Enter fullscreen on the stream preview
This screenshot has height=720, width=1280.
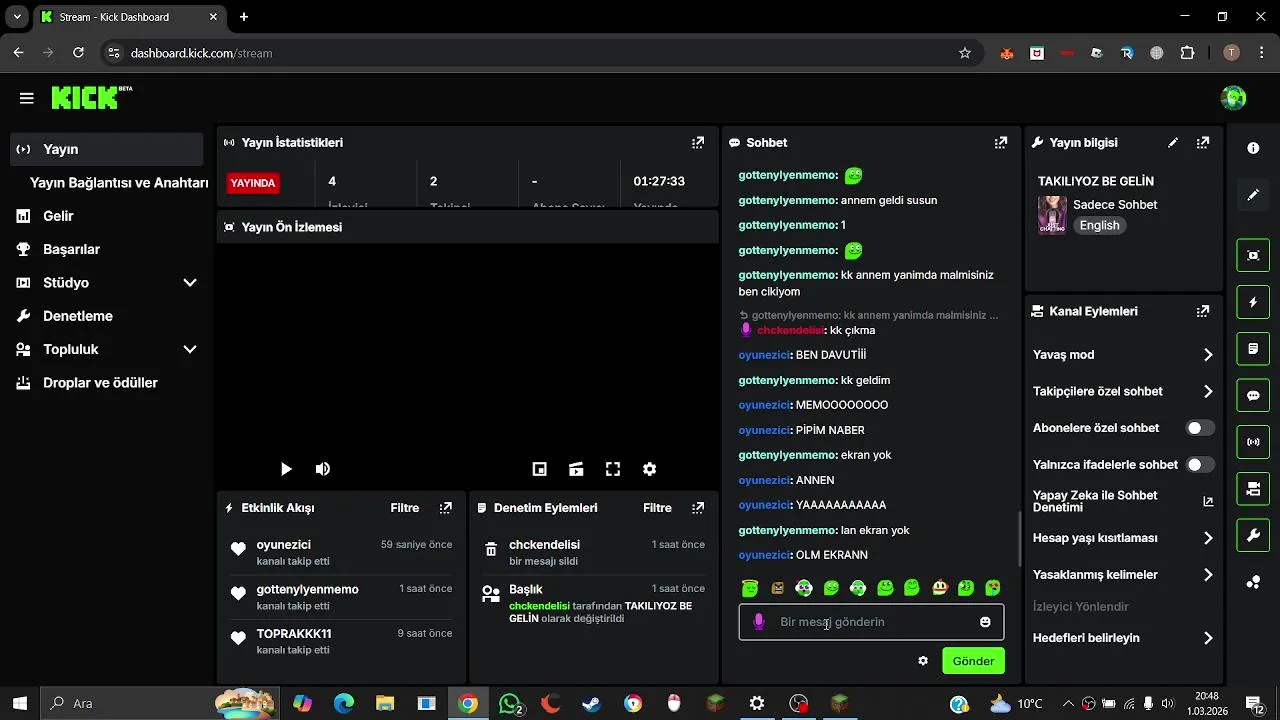point(613,469)
